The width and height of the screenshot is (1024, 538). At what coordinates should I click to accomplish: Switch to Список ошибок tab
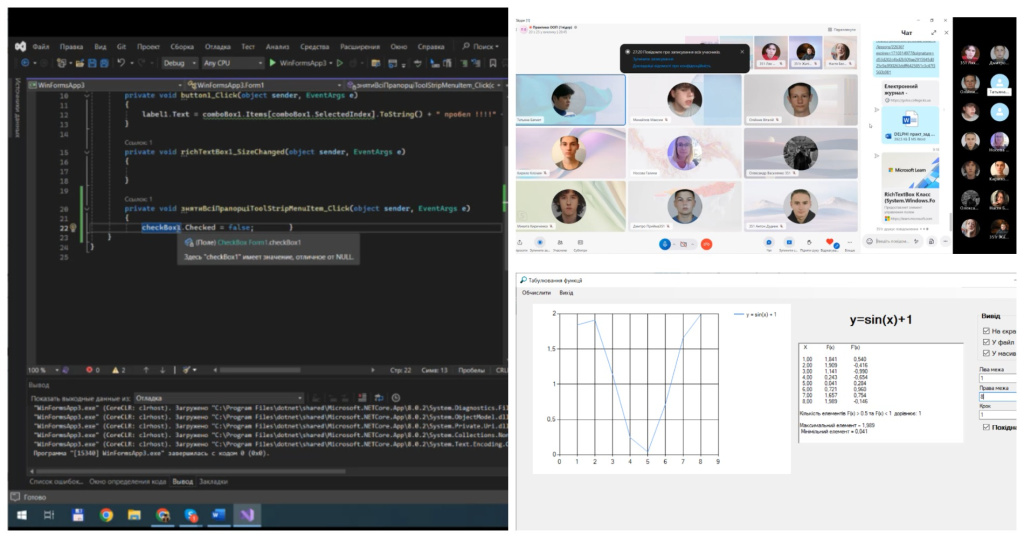tap(56, 481)
